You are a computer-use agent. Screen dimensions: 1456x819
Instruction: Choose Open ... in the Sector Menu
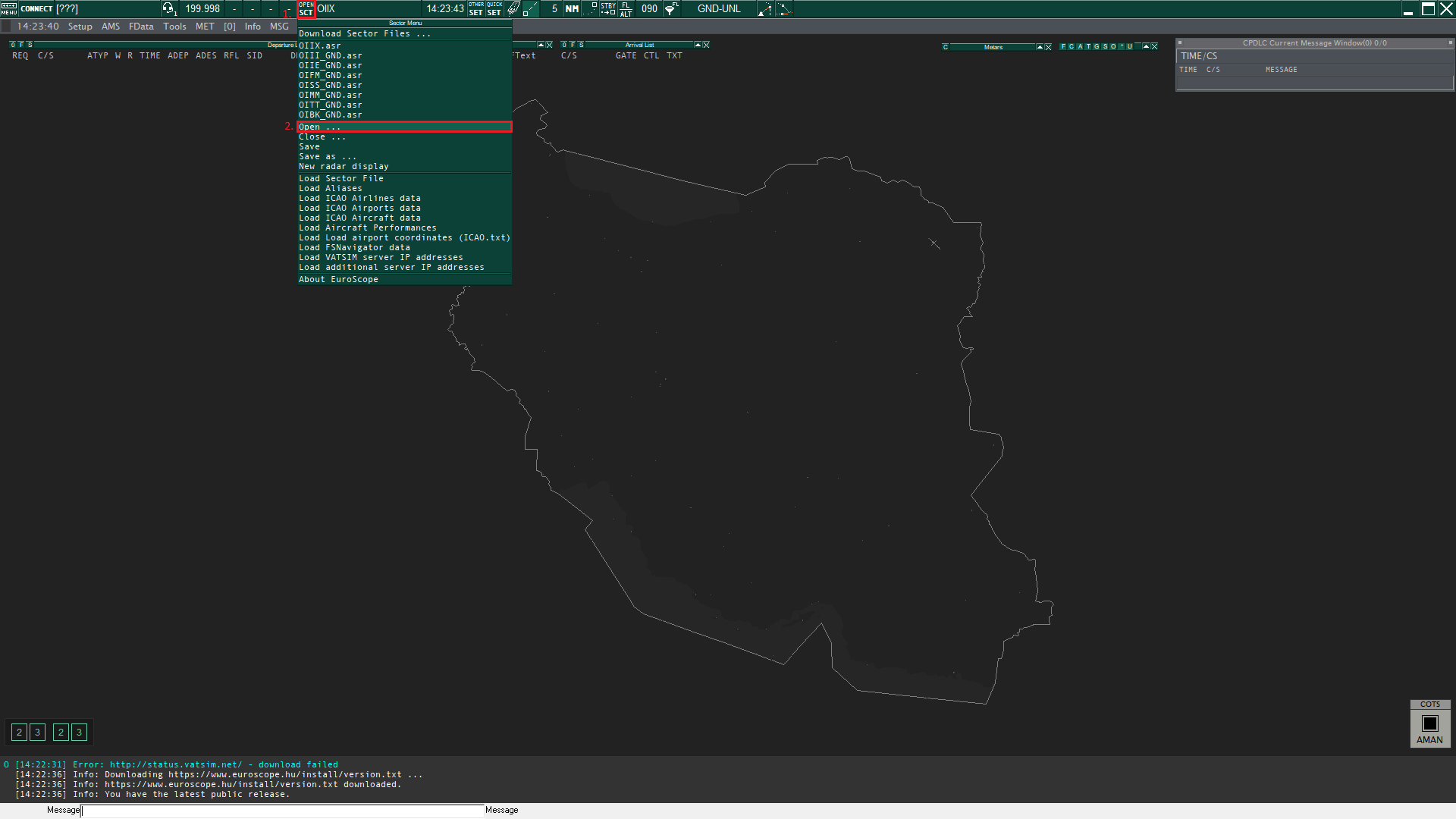coord(405,127)
